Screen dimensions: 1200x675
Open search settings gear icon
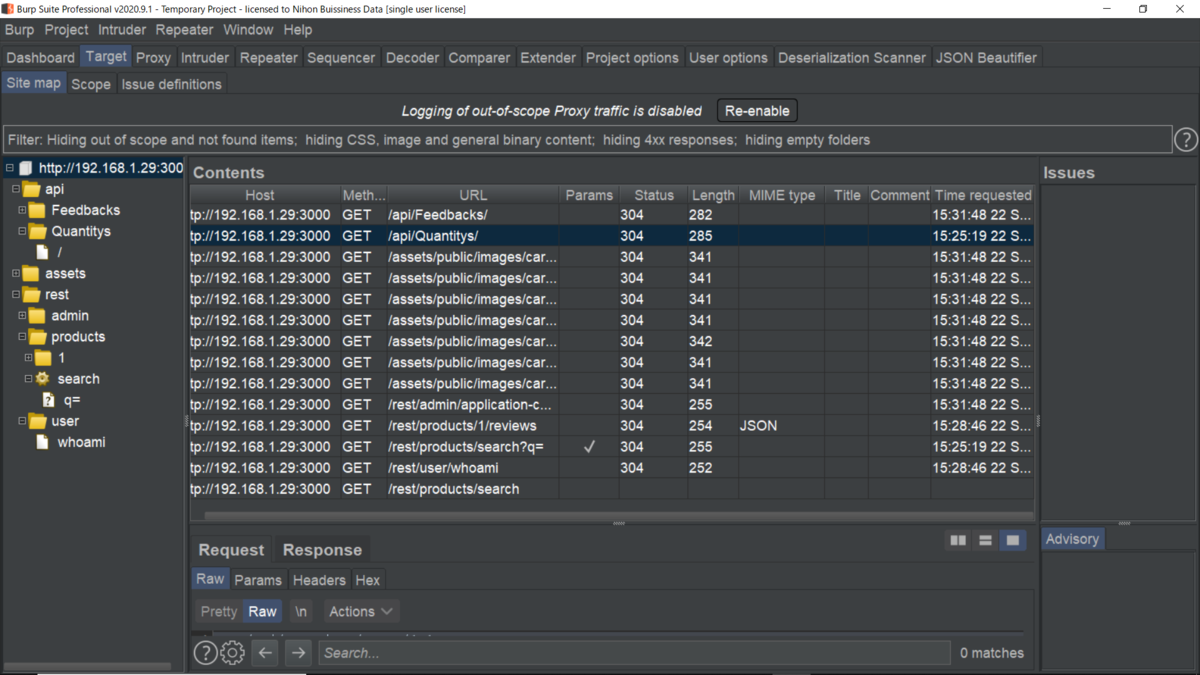(232, 653)
